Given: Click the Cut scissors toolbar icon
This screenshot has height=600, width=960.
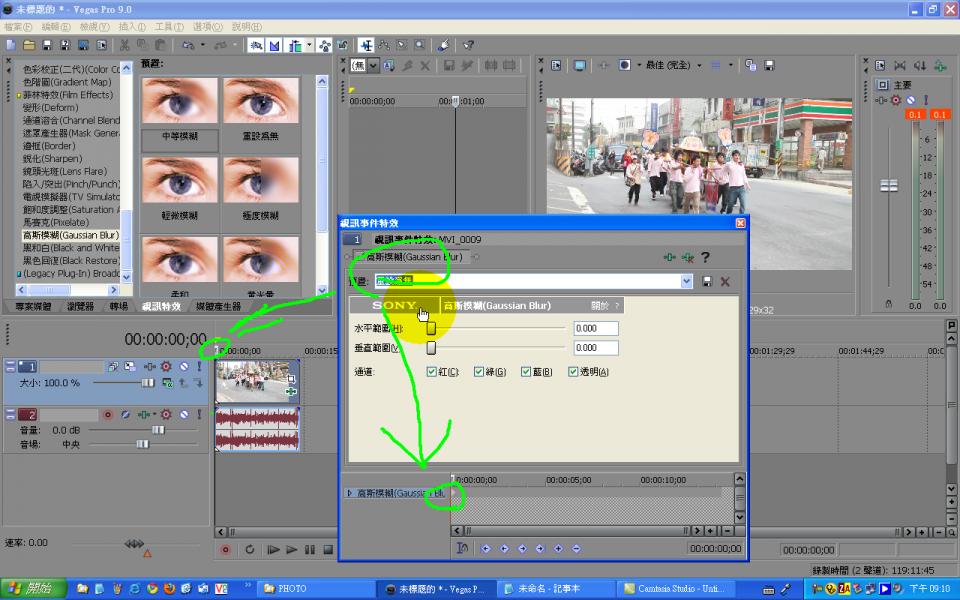Looking at the screenshot, I should 125,45.
